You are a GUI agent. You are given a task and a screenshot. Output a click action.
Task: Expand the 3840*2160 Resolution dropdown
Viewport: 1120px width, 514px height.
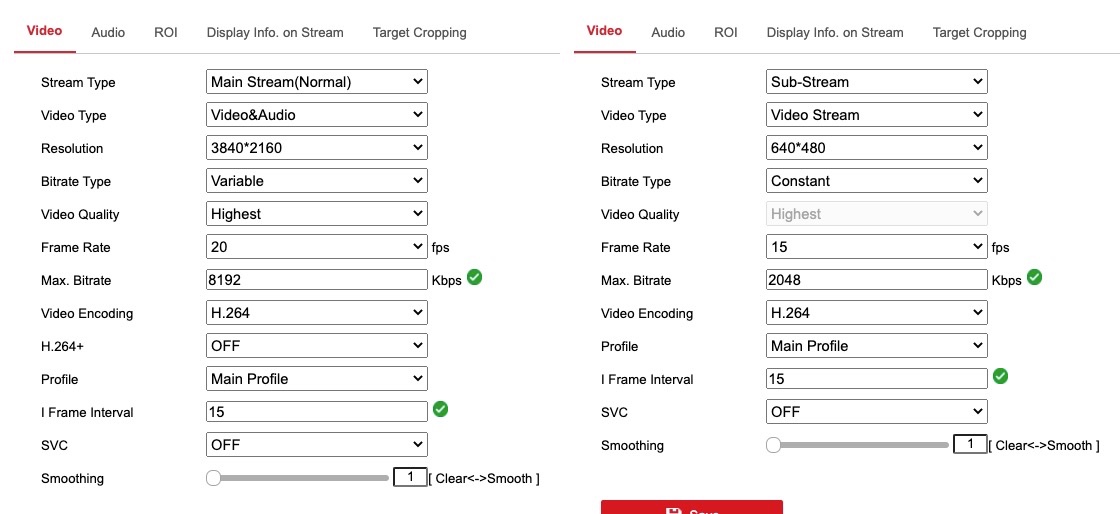tap(316, 148)
